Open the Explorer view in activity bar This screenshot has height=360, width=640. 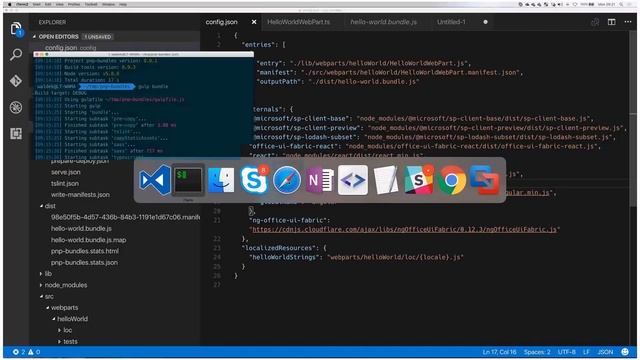click(16, 29)
